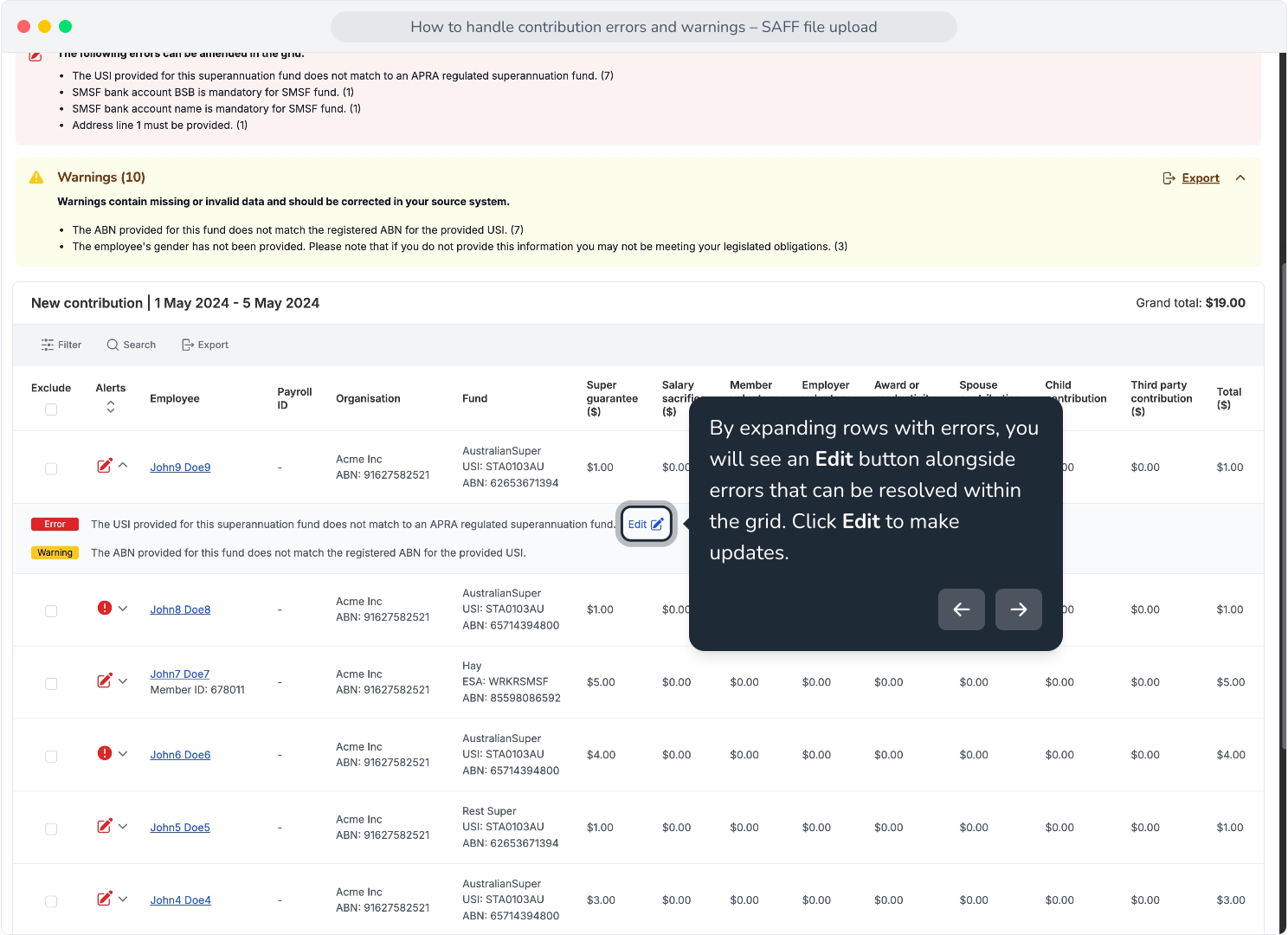Collapse the expanded John9 Doe9 row
1288x935 pixels.
tap(123, 466)
